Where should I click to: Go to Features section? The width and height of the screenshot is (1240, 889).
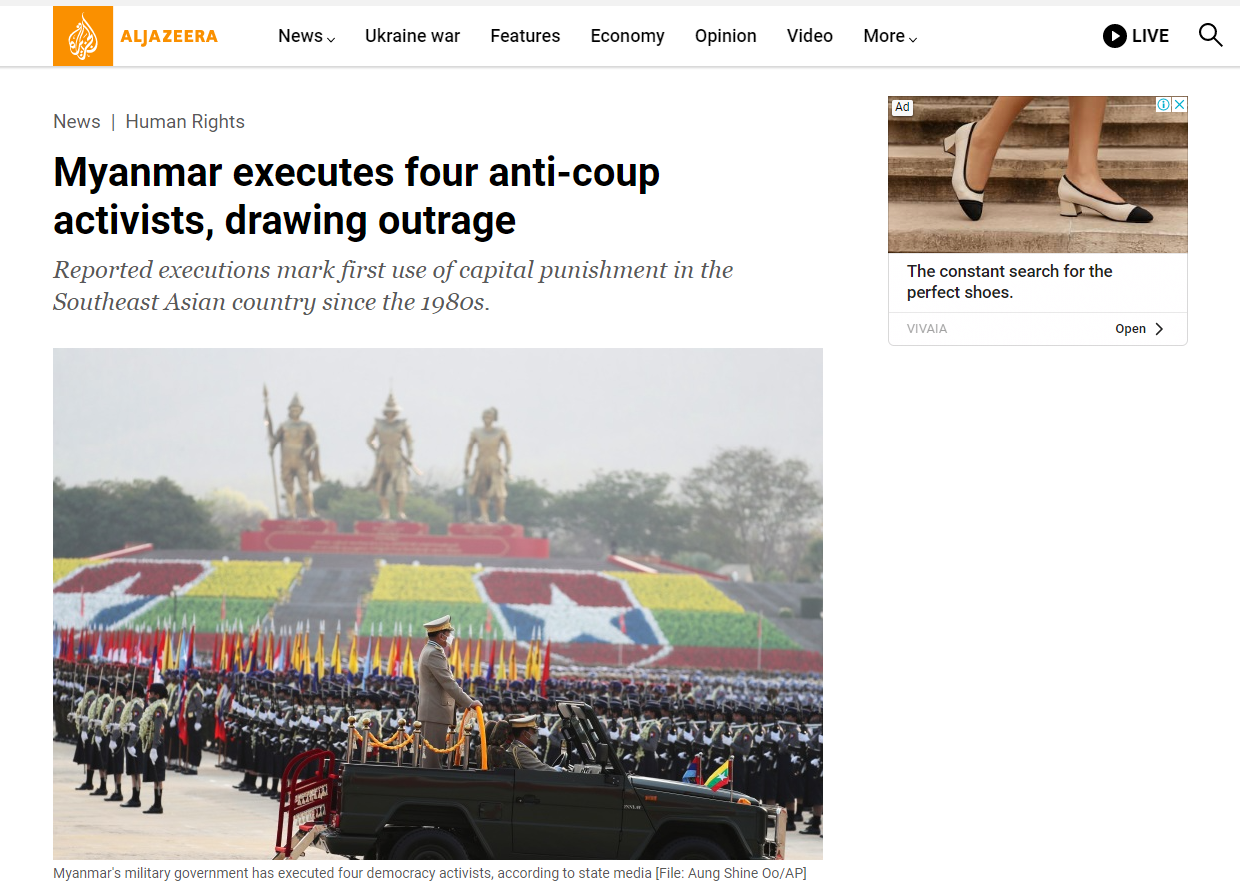tap(525, 36)
